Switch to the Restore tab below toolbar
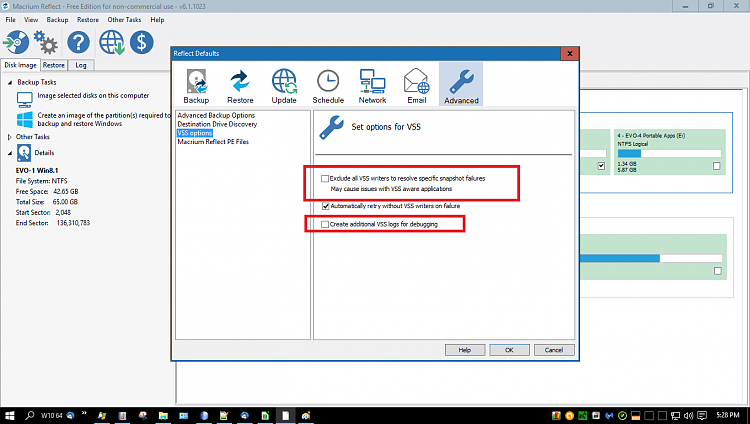Image resolution: width=750 pixels, height=424 pixels. (54, 65)
